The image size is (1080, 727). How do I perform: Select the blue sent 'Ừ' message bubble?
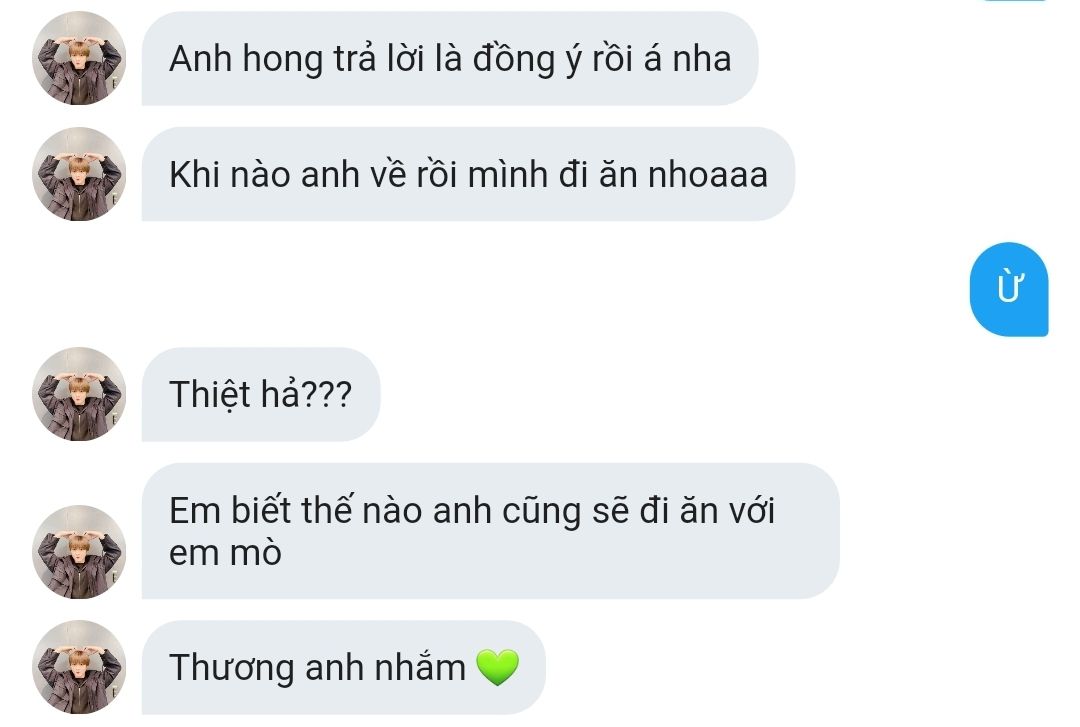(1009, 289)
